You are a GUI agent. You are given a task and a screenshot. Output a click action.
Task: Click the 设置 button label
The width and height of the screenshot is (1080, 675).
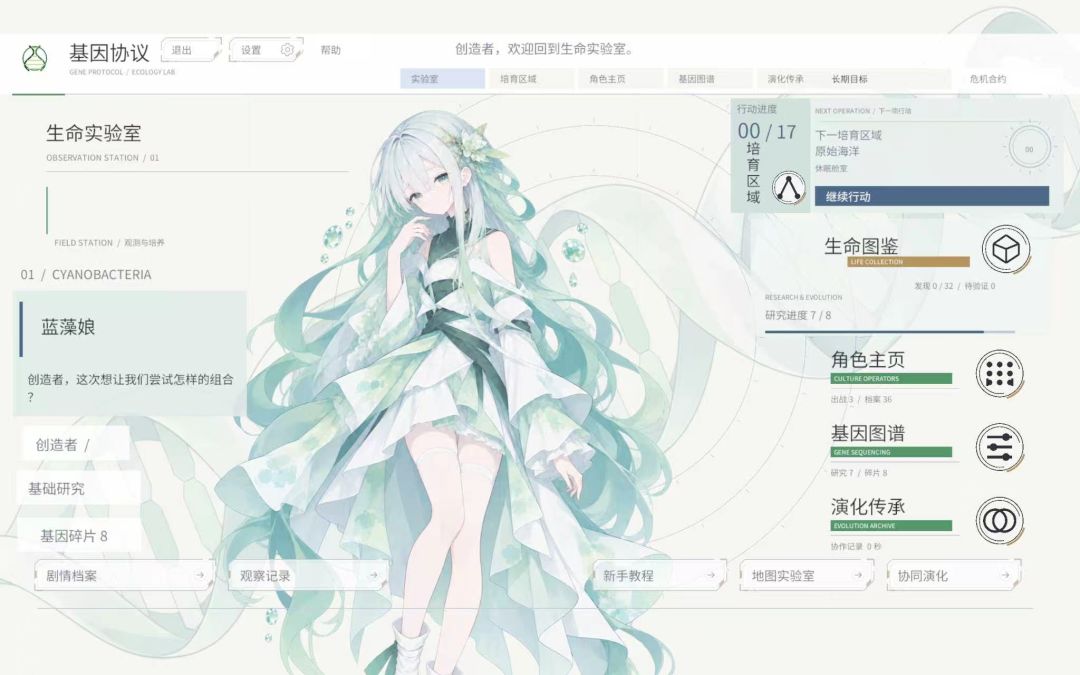tap(251, 50)
